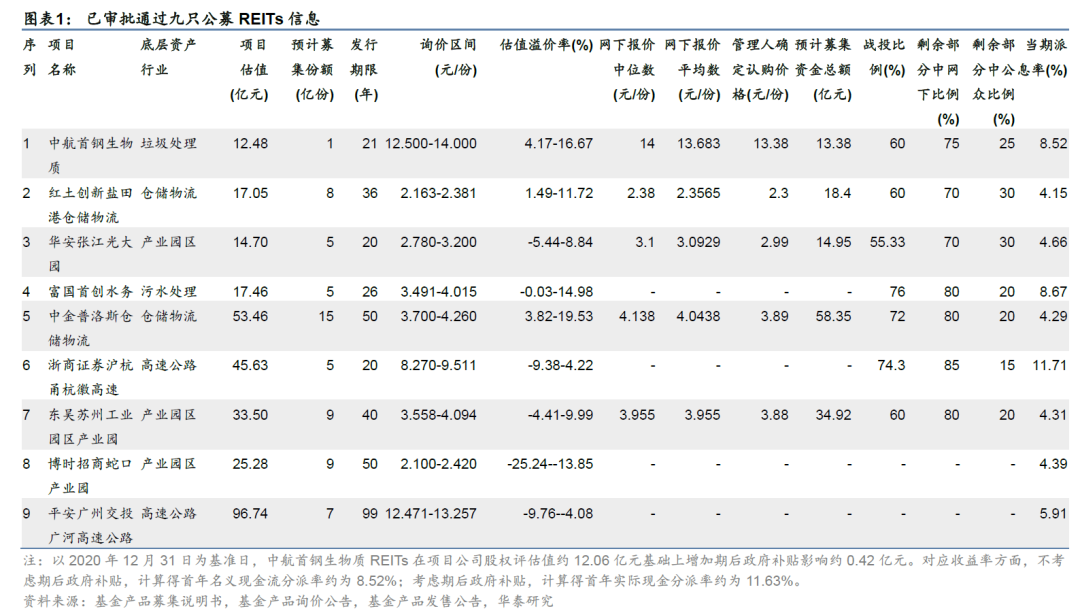Click the valuation cell '33.50'
This screenshot has height=613, width=1080.
point(251,415)
